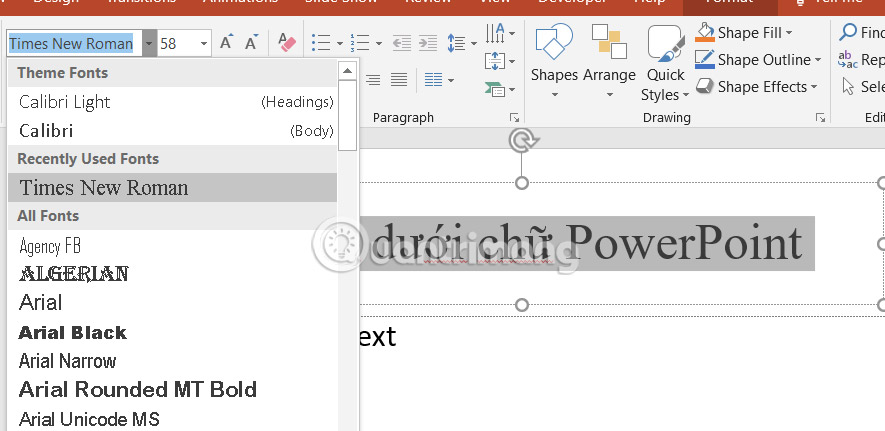Open the Convert to SmartArt dropdown arrow
Screen dimensions: 885x431
pyautogui.click(x=512, y=89)
